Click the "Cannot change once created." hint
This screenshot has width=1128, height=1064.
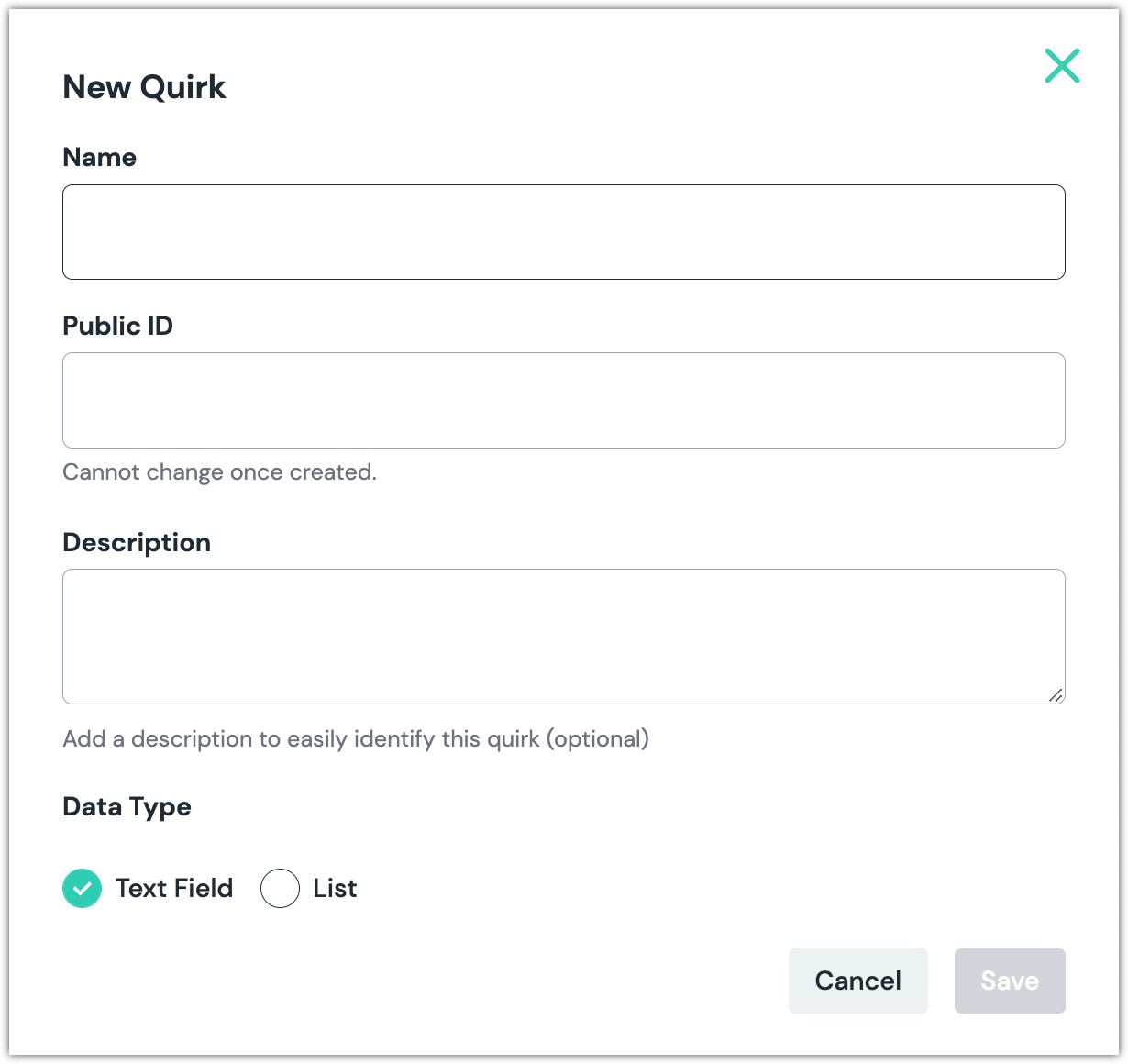pos(219,472)
